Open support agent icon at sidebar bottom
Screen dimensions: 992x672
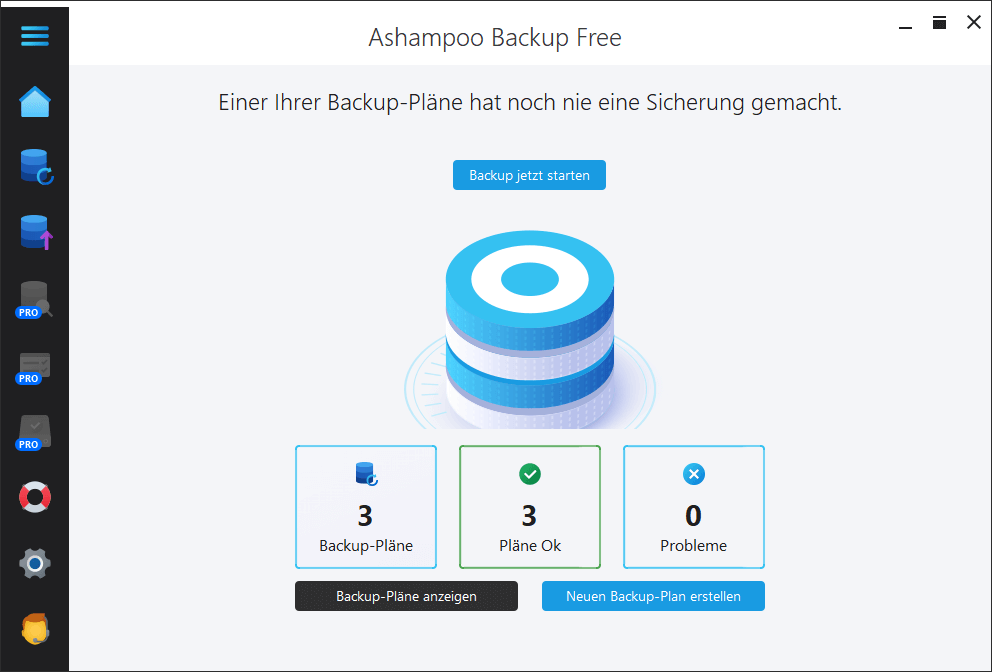coord(35,629)
